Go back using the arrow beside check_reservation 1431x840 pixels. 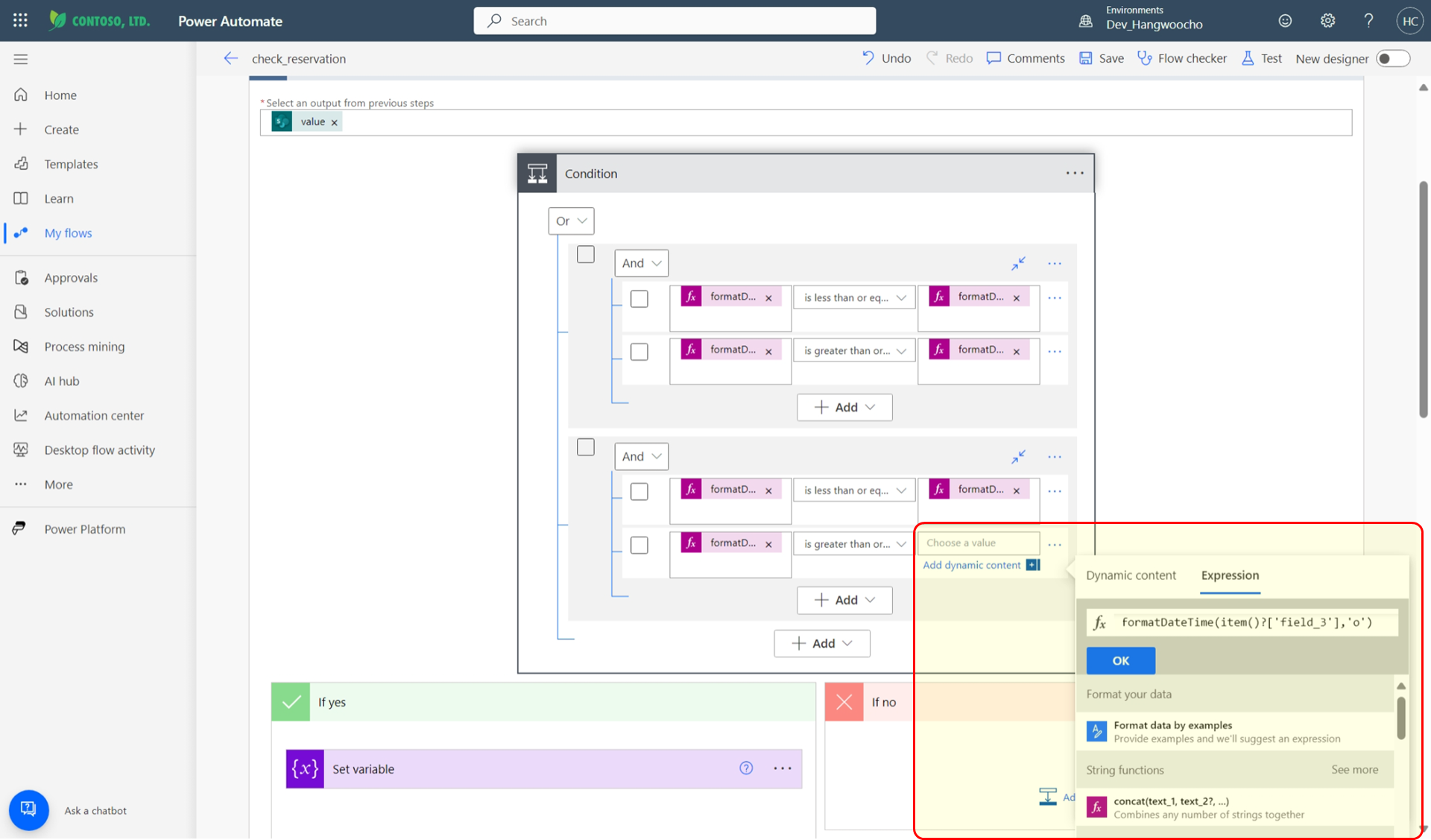point(230,58)
